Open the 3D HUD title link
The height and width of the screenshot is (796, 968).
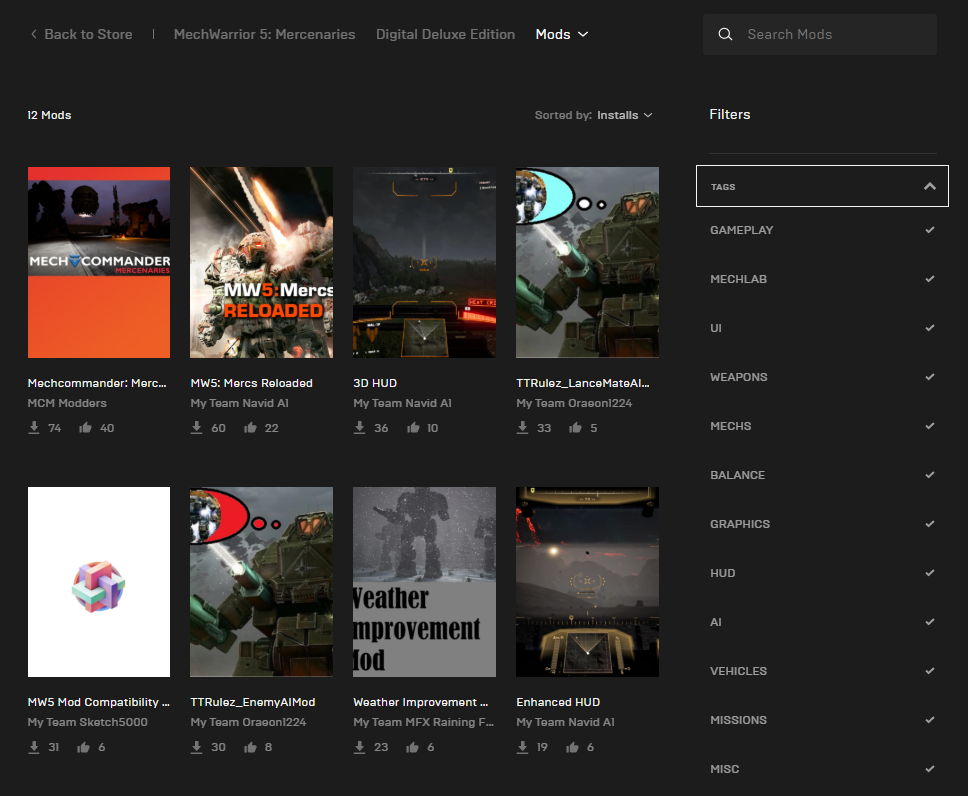click(375, 383)
